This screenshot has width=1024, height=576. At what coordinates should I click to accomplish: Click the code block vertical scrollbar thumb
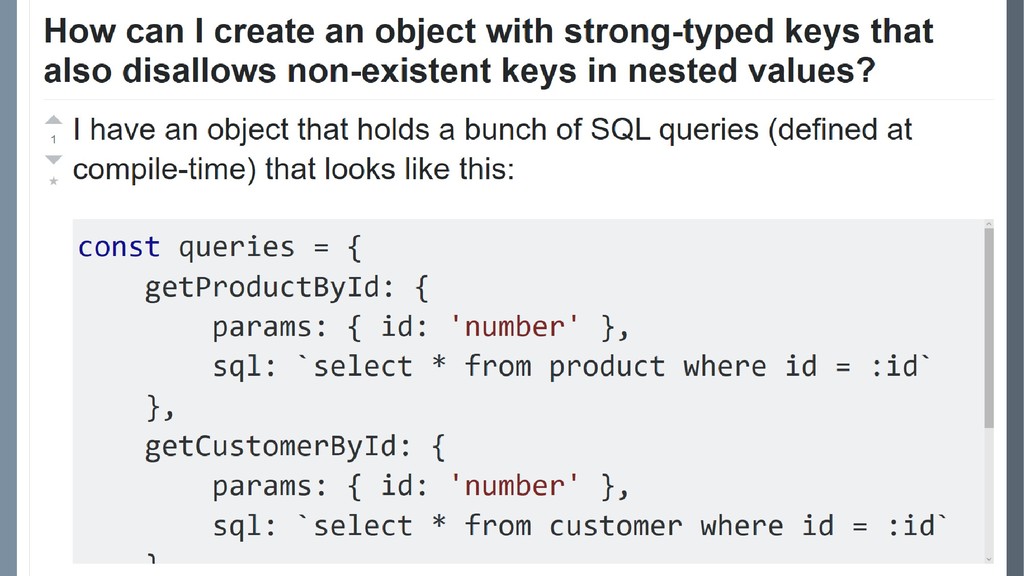989,328
